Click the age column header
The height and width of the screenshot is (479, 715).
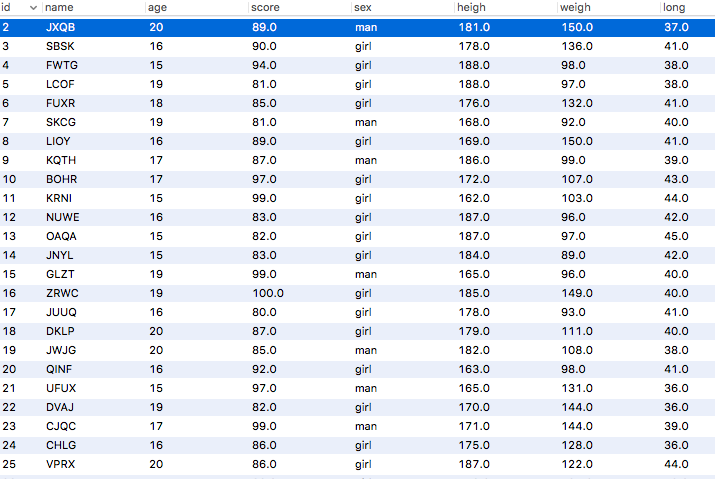[157, 7]
